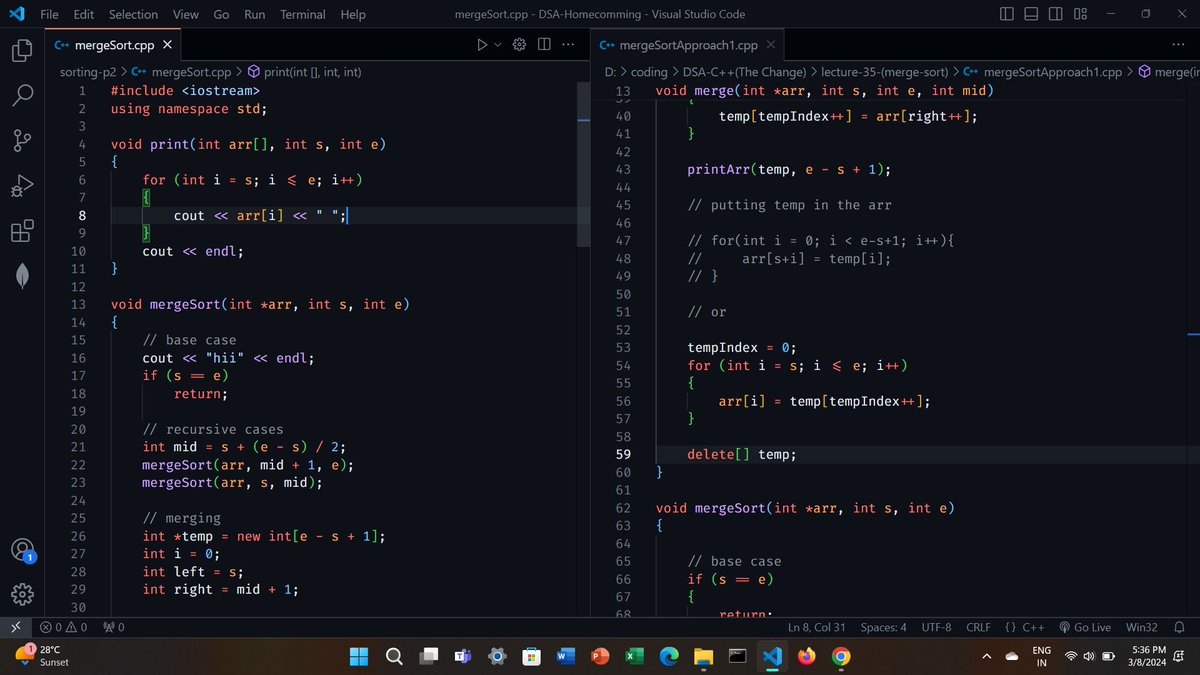Image resolution: width=1200 pixels, height=675 pixels.
Task: Click Win32 configuration in status bar
Action: coord(1141,627)
